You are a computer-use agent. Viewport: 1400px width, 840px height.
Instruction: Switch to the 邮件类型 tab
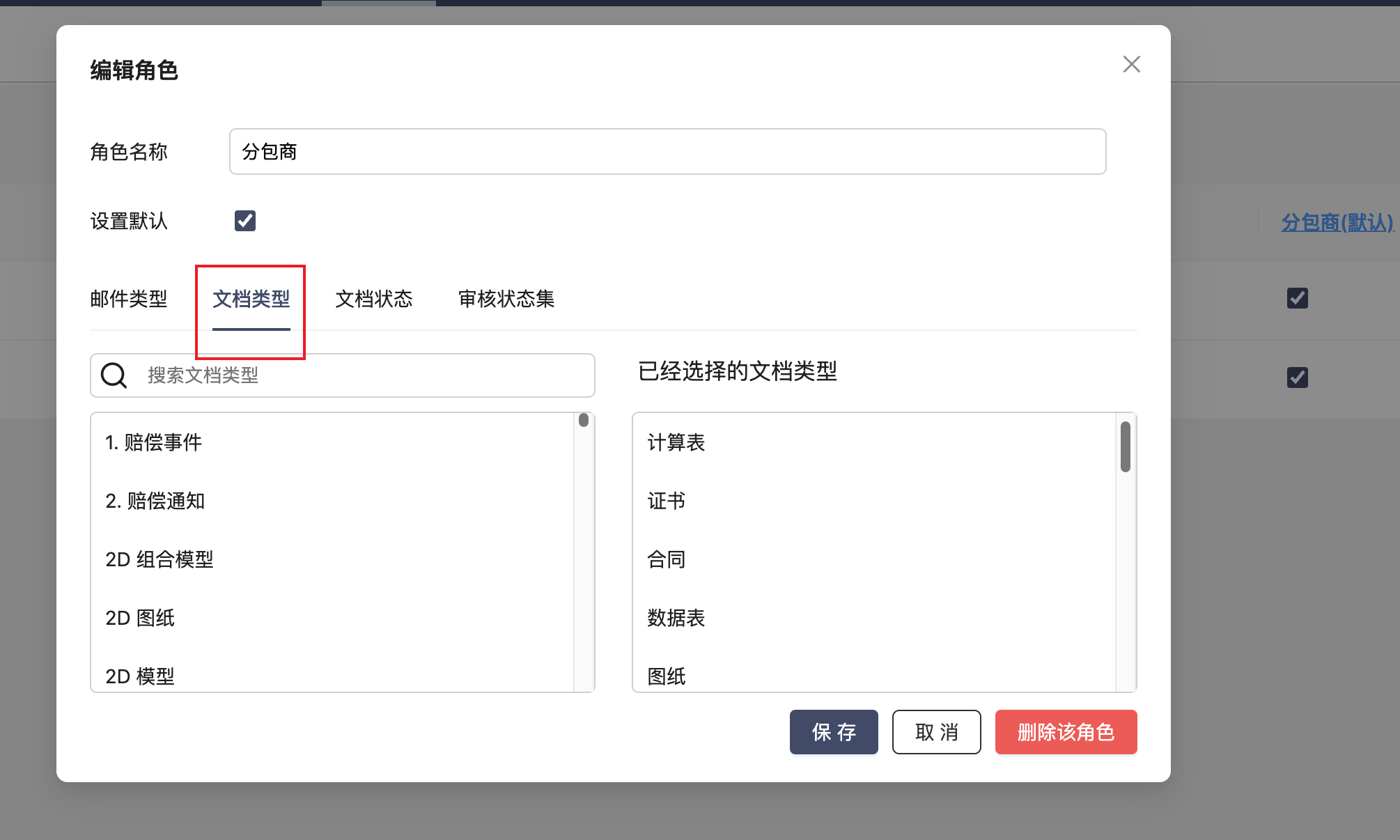coord(128,299)
